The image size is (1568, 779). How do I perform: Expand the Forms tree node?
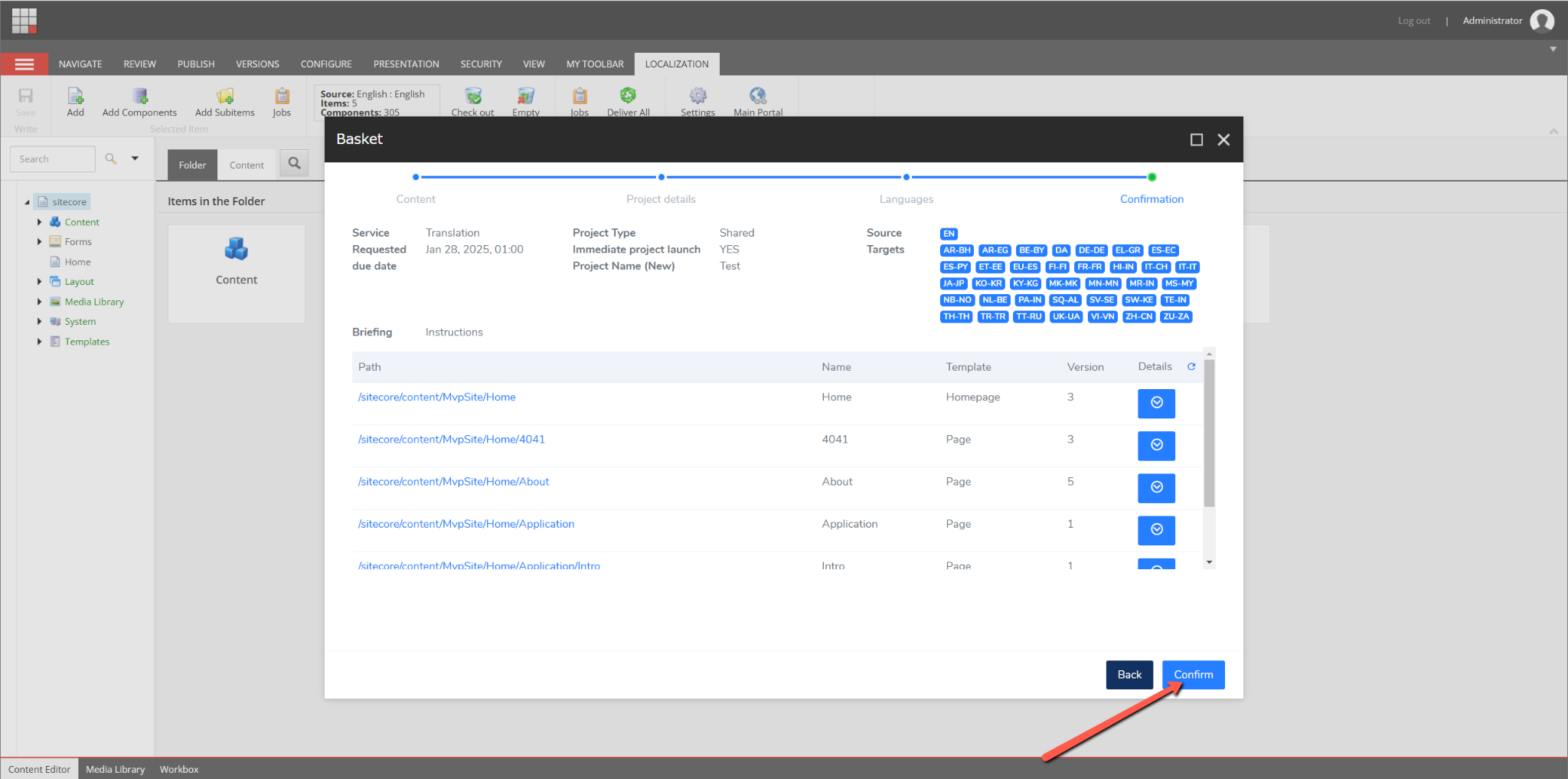pyautogui.click(x=40, y=242)
